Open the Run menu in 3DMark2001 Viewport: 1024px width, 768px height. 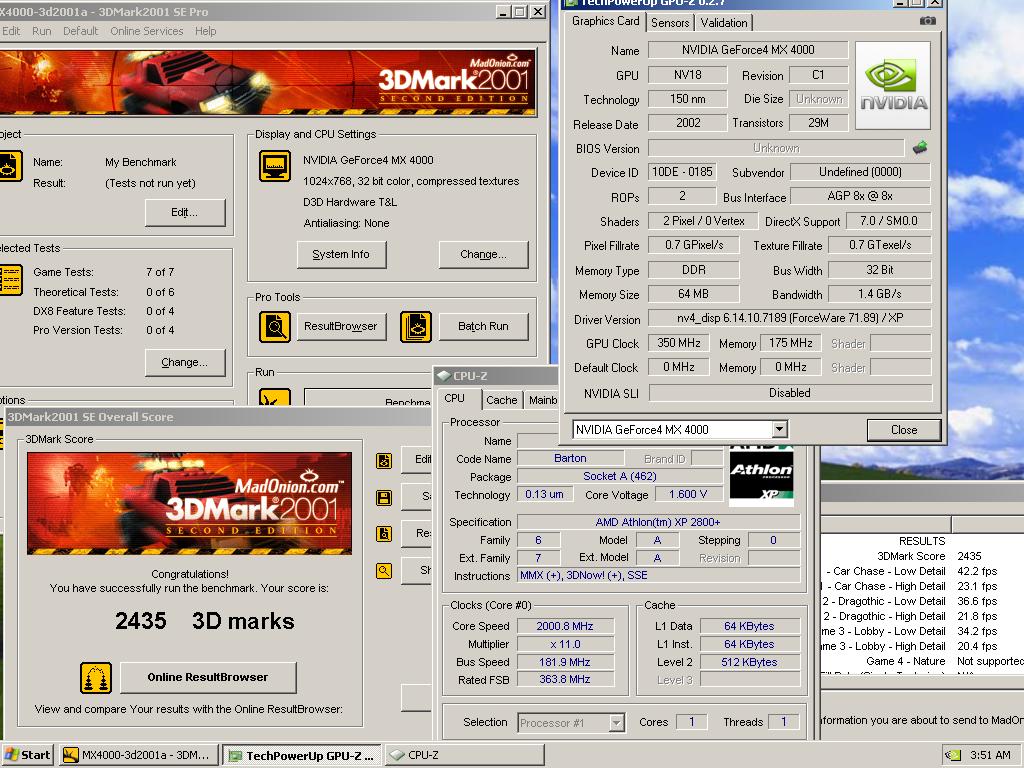click(x=41, y=31)
